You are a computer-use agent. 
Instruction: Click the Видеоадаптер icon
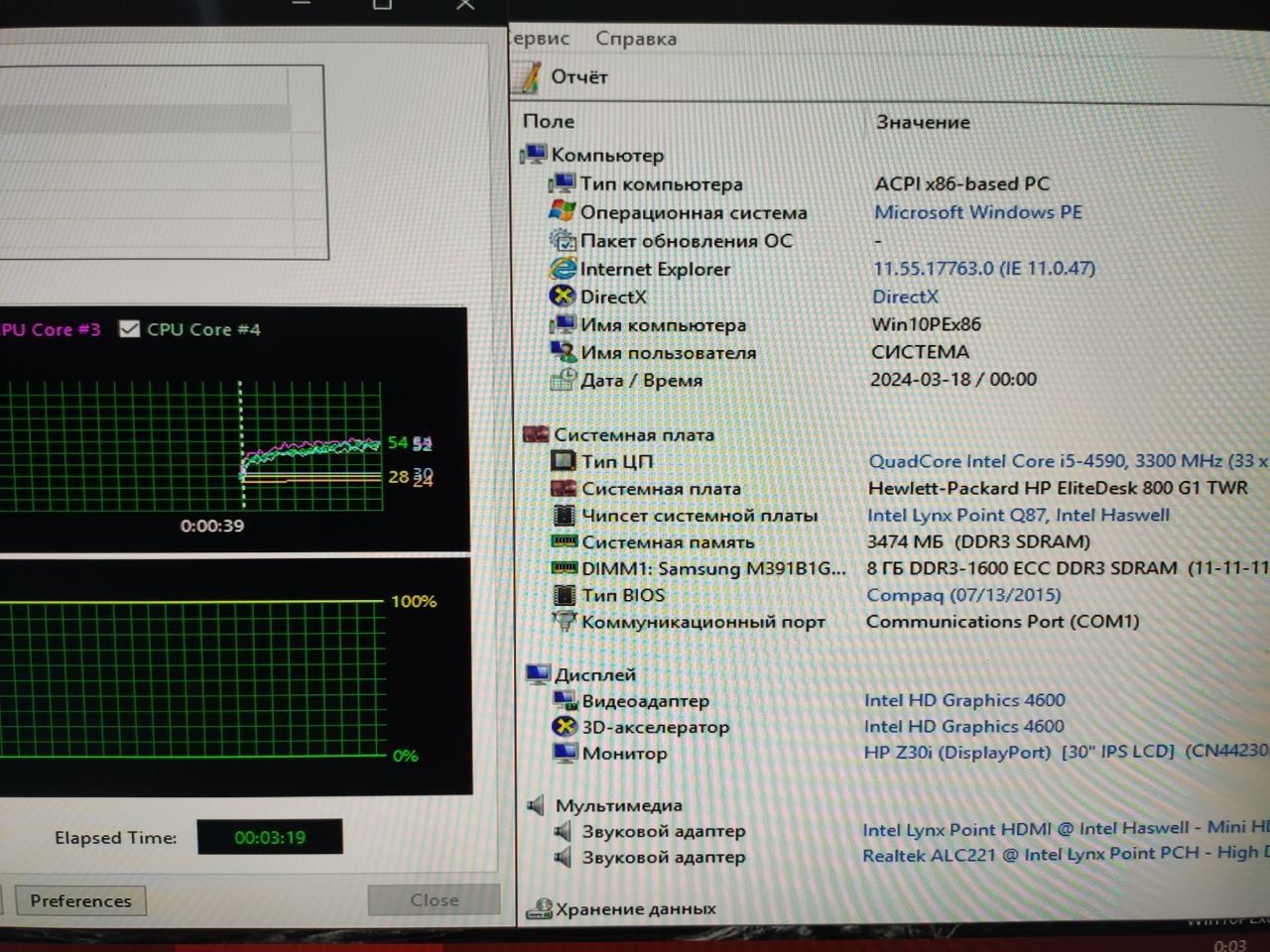[x=565, y=700]
